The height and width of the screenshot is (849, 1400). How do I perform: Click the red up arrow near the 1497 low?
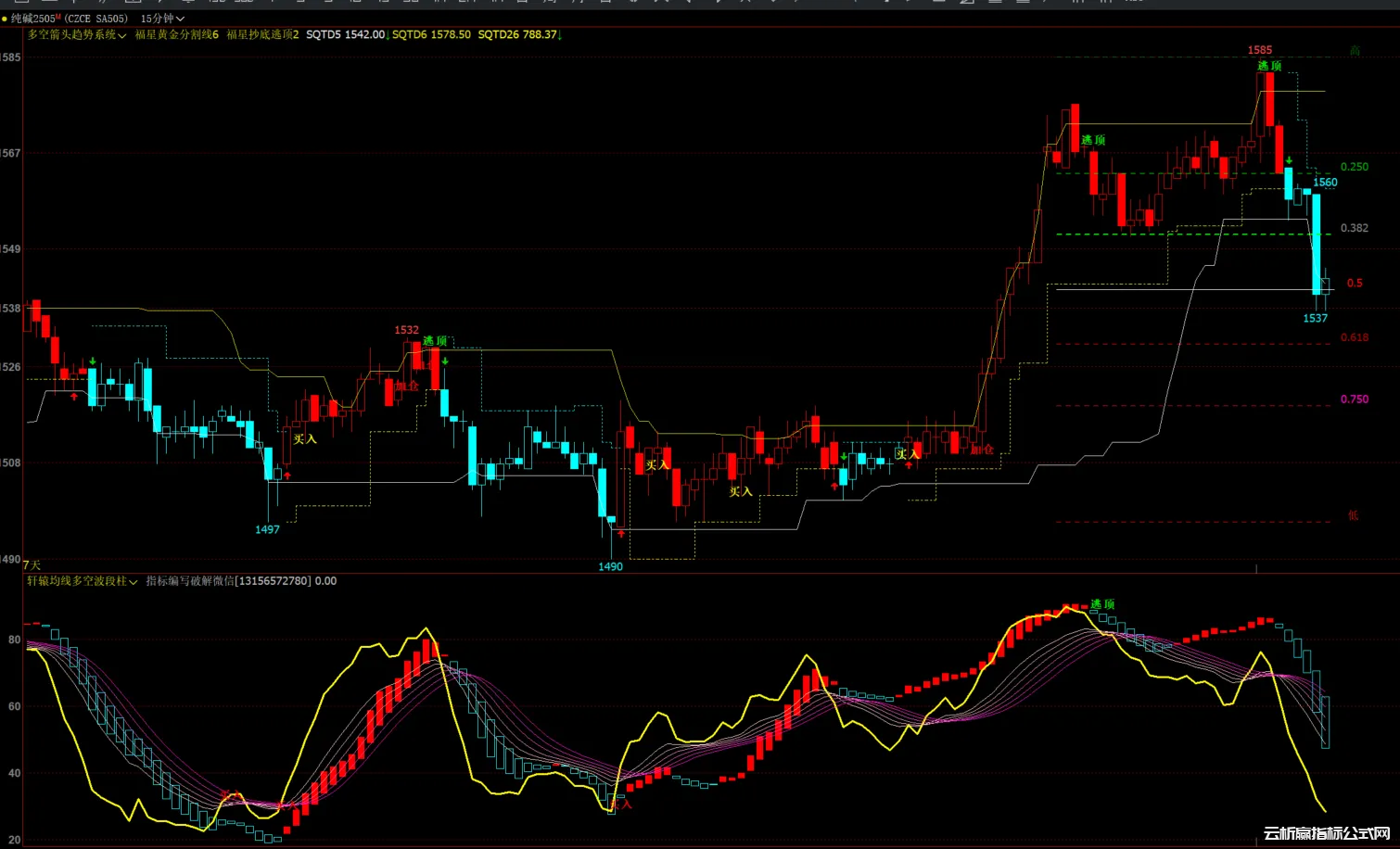click(287, 475)
